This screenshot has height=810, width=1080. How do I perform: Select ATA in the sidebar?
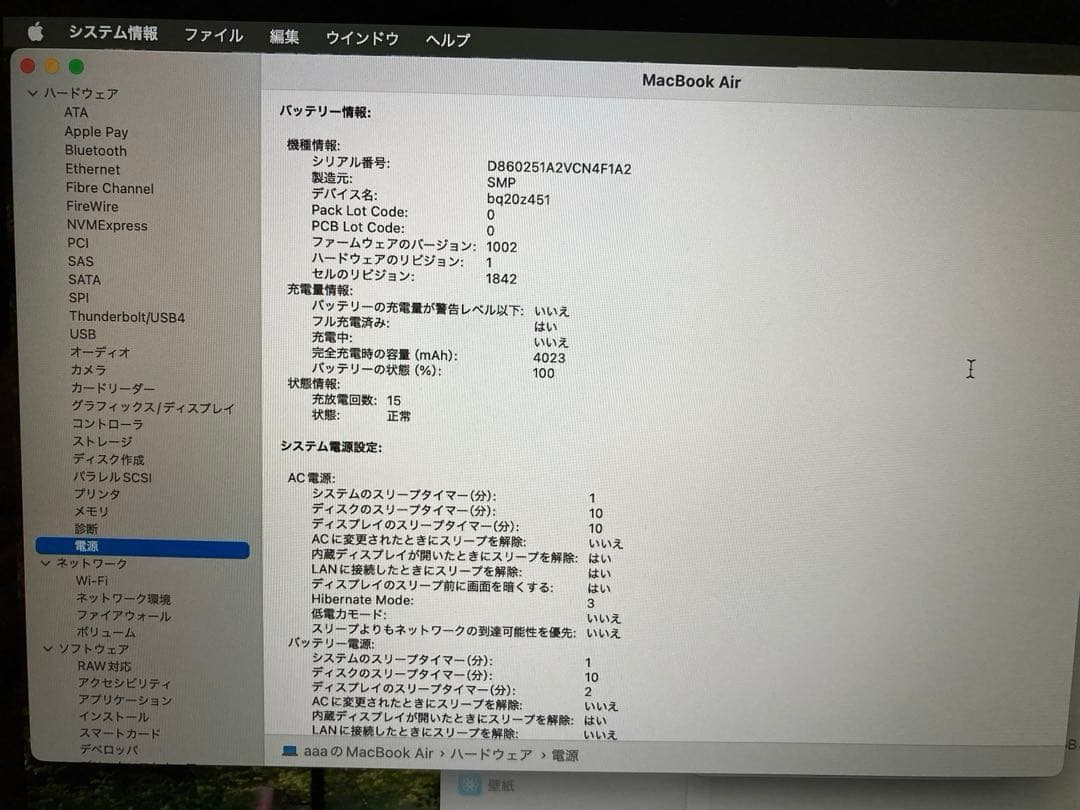(76, 112)
